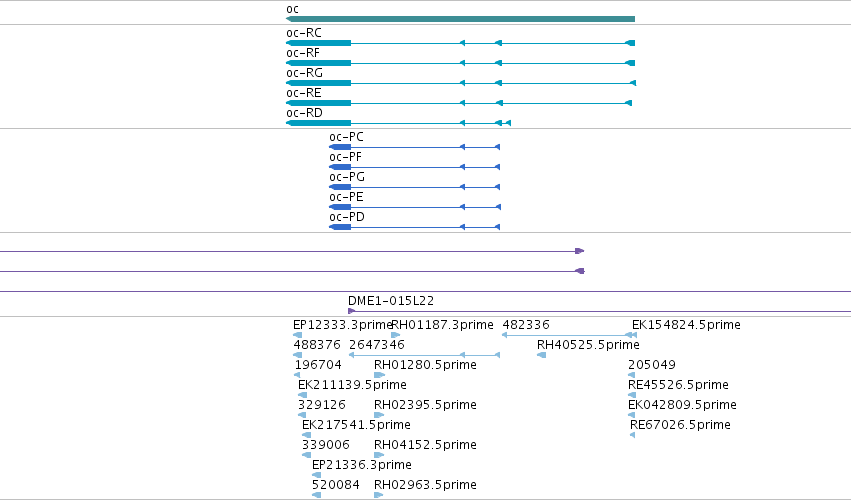Click the EK217541.5prime EST label
The image size is (851, 500).
point(356,426)
